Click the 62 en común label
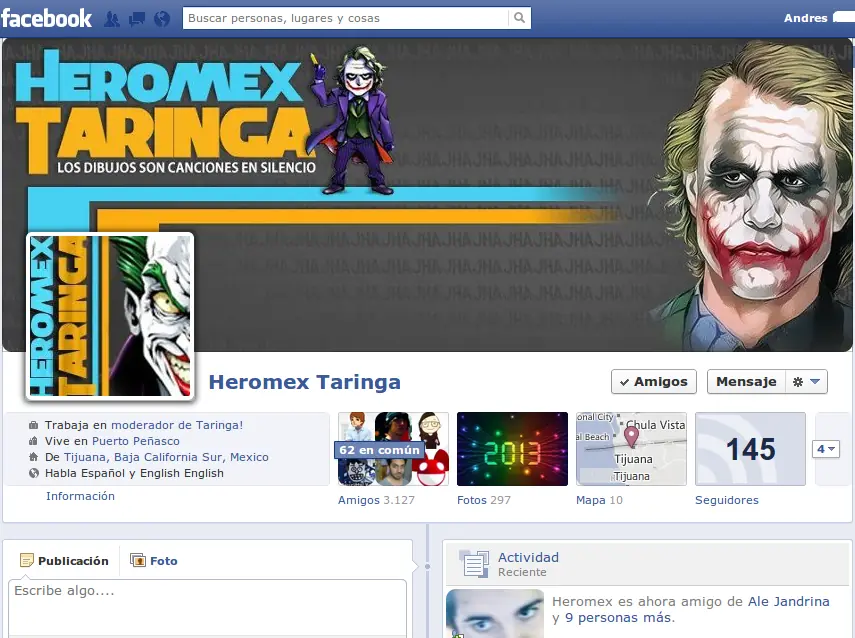This screenshot has height=638, width=855. [x=380, y=450]
